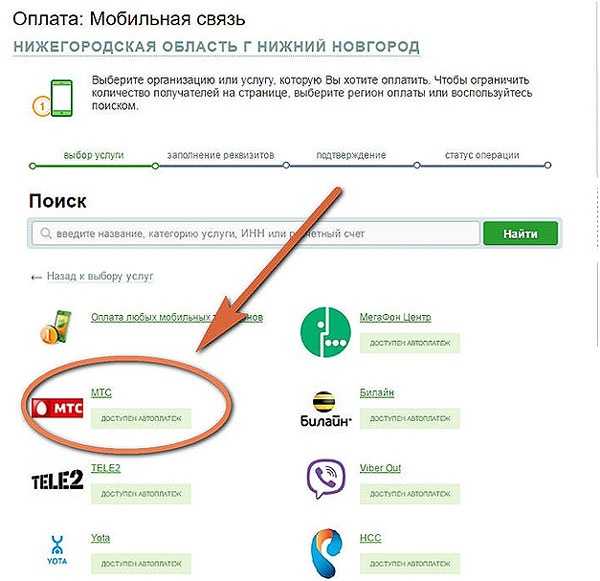Image resolution: width=600 pixels, height=581 pixels.
Task: Open the TELE2 text link
Action: (106, 468)
